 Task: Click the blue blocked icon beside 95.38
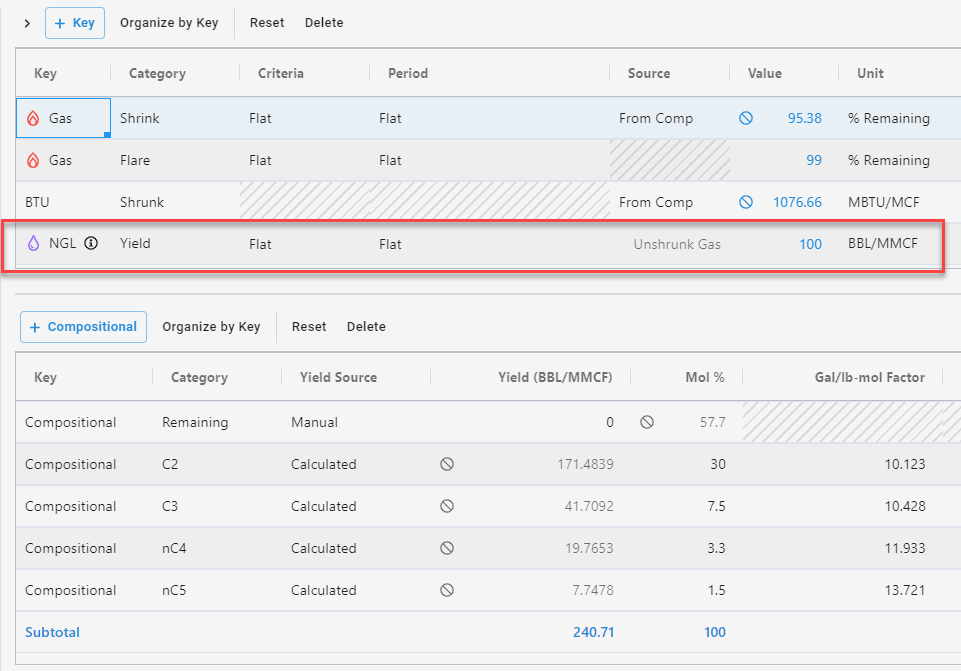pyautogui.click(x=745, y=118)
